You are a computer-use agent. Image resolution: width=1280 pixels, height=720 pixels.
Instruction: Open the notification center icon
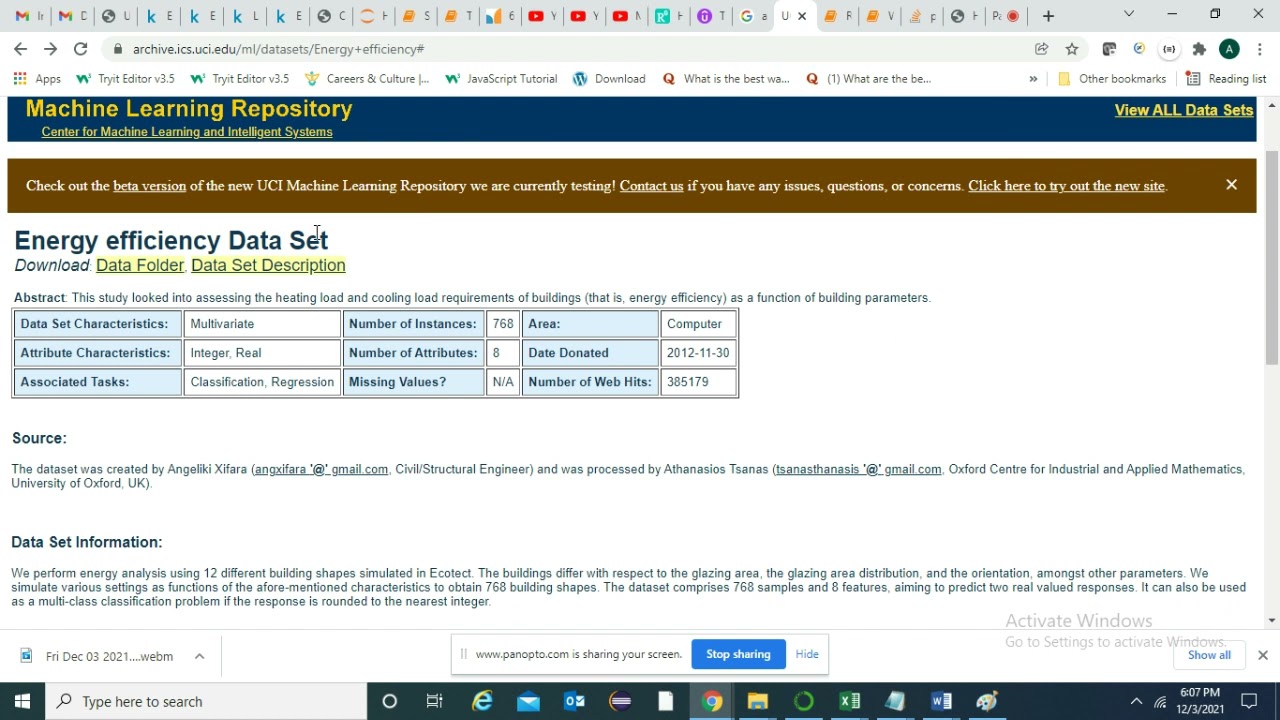point(1249,701)
